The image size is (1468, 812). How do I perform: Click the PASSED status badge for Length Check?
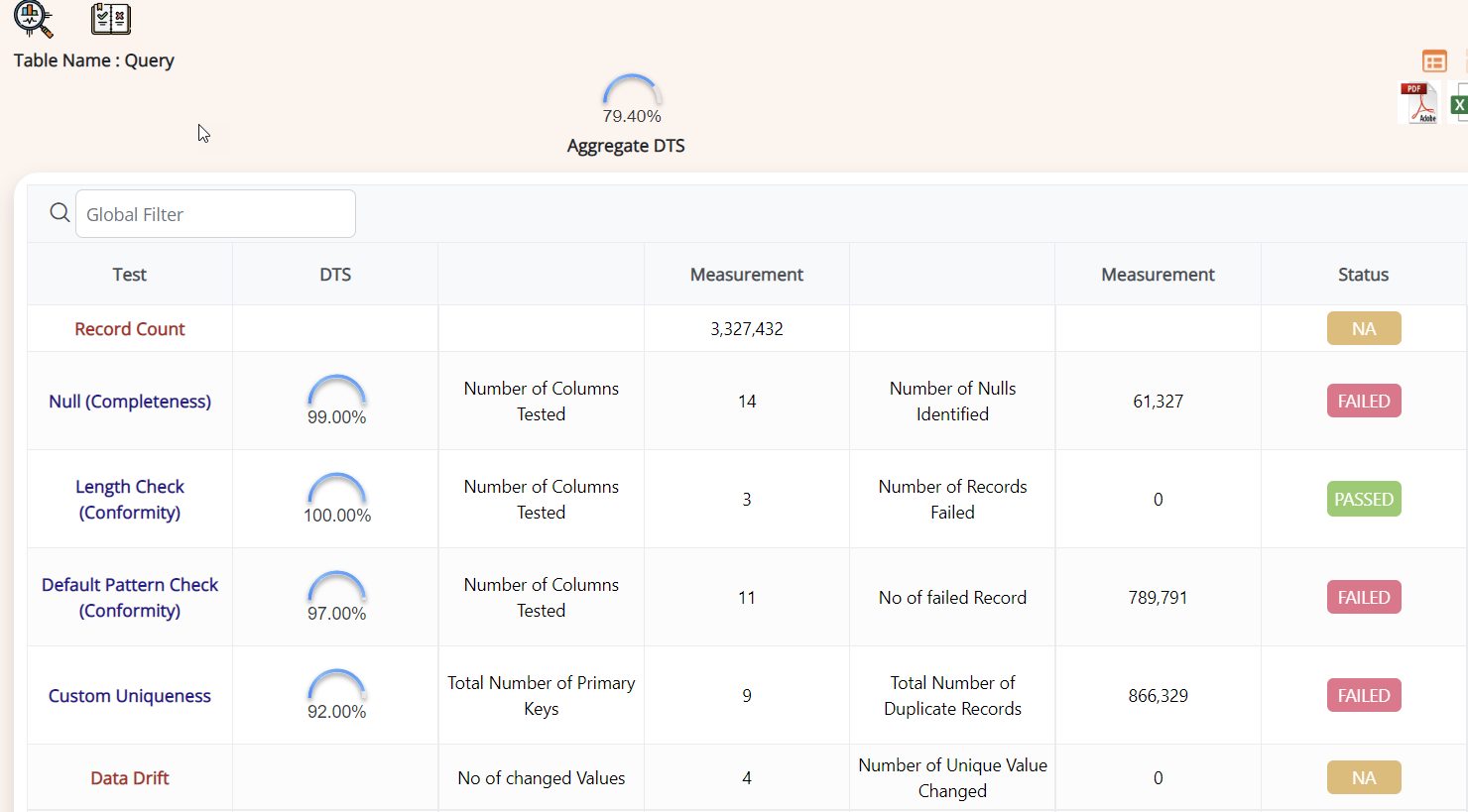[1364, 500]
